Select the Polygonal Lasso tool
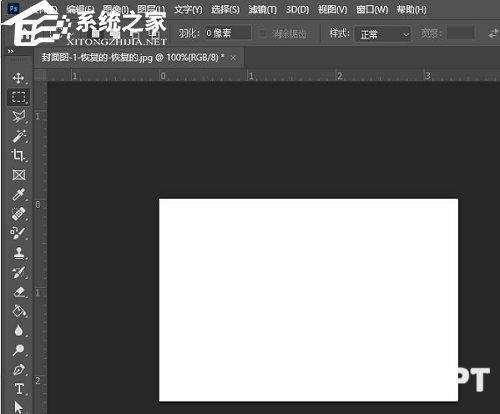Image resolution: width=500 pixels, height=414 pixels. tap(18, 117)
